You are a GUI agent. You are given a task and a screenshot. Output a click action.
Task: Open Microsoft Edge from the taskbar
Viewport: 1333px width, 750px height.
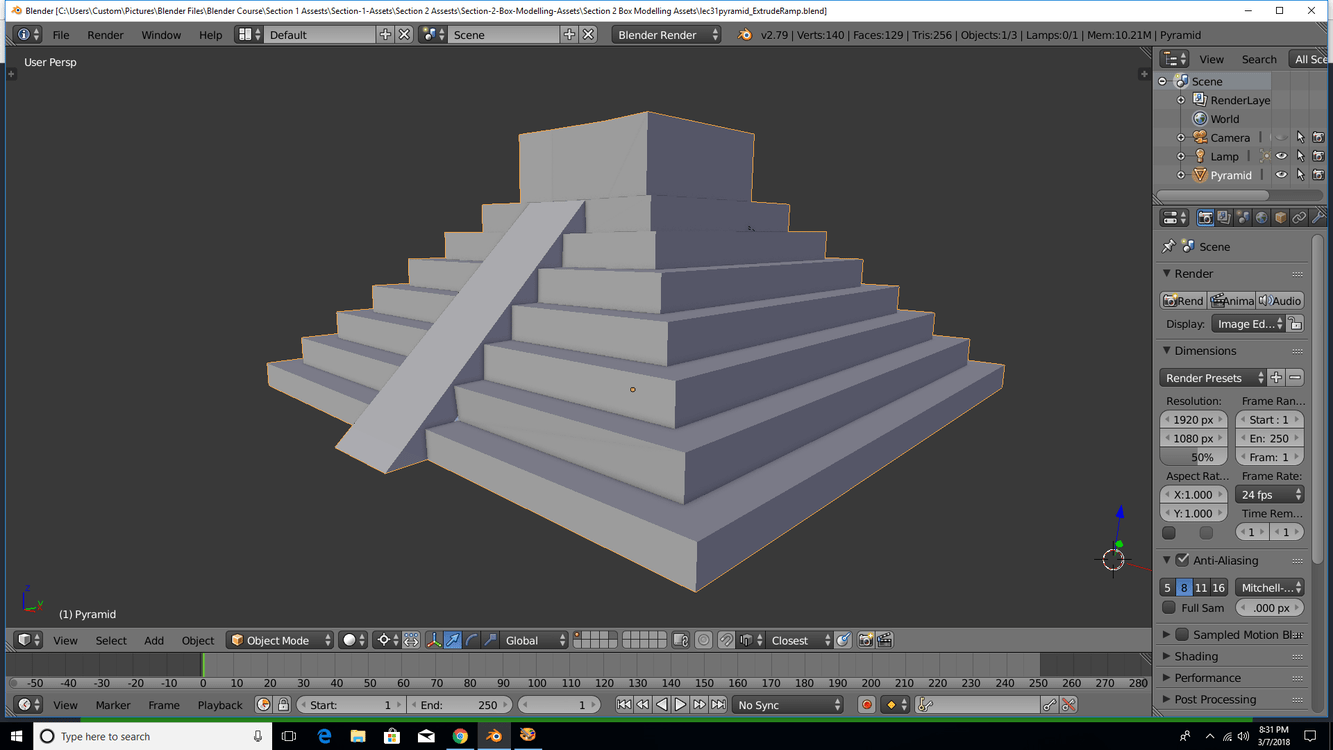tap(324, 736)
